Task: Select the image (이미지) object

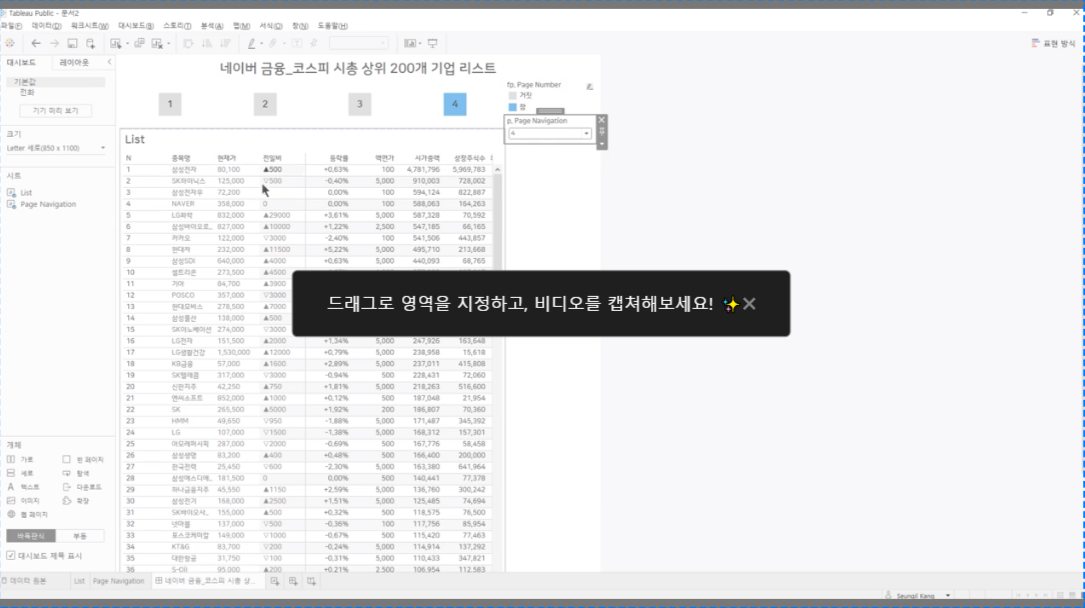Action: pyautogui.click(x=23, y=501)
